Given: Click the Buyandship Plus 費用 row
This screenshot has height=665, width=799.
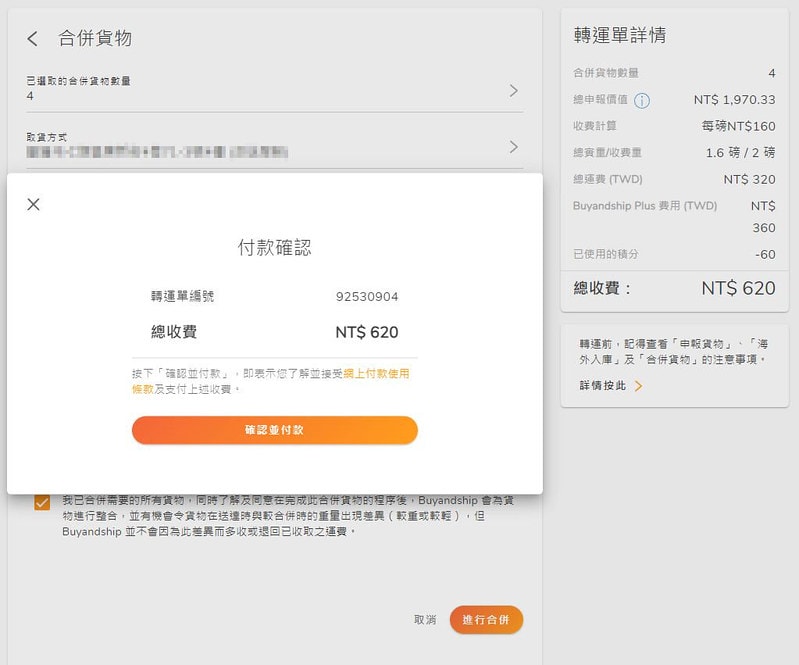Looking at the screenshot, I should point(674,216).
